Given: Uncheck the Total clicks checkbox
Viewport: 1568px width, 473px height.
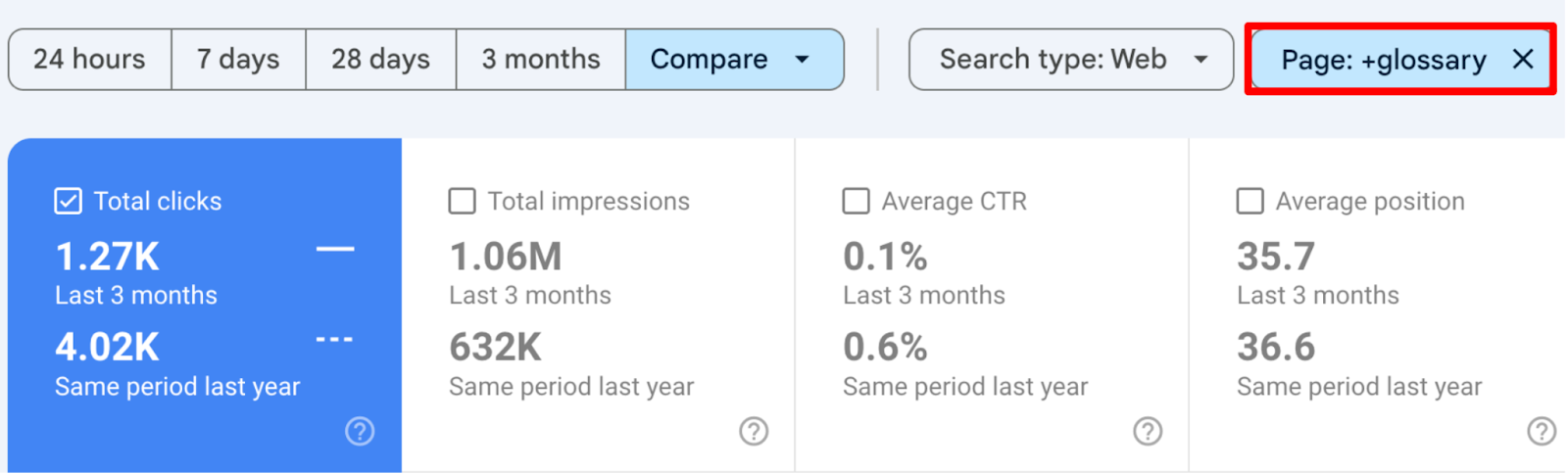Looking at the screenshot, I should pos(68,201).
